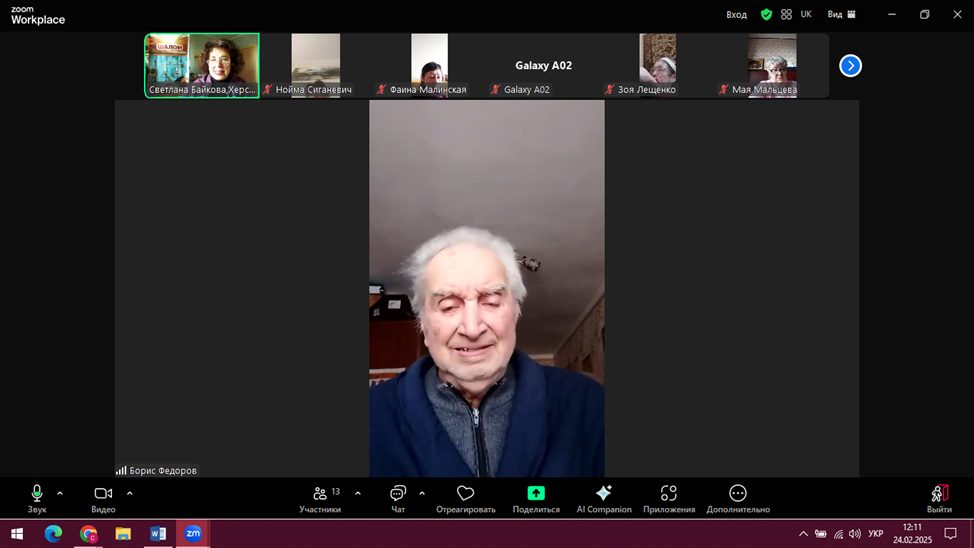This screenshot has width=974, height=548.
Task: Expand audio options arrow next to Звук
Action: coord(60,493)
